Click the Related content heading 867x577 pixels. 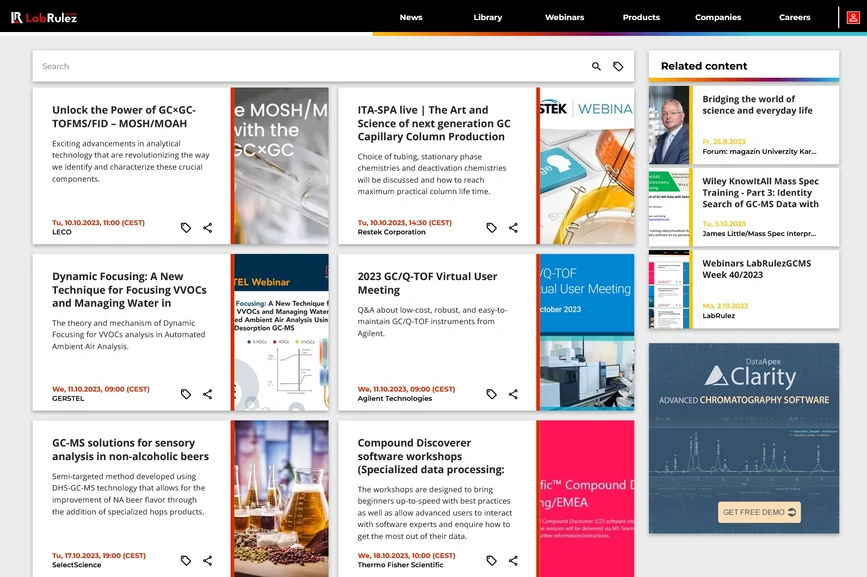pyautogui.click(x=704, y=66)
